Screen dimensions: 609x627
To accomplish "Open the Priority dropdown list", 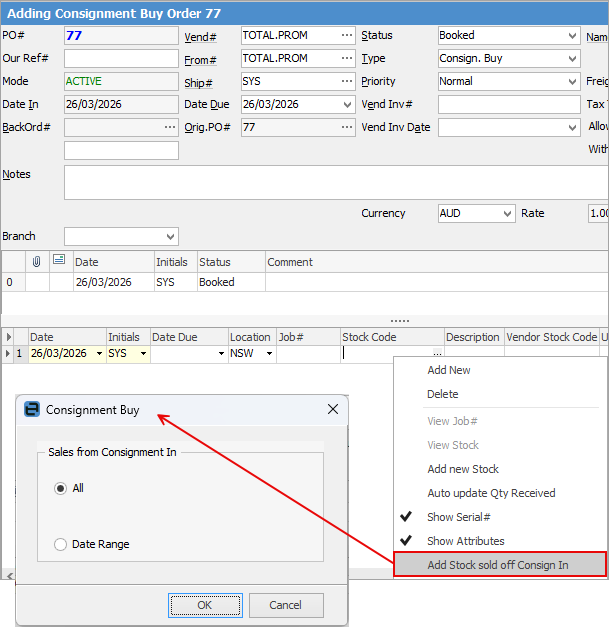I will click(x=572, y=81).
